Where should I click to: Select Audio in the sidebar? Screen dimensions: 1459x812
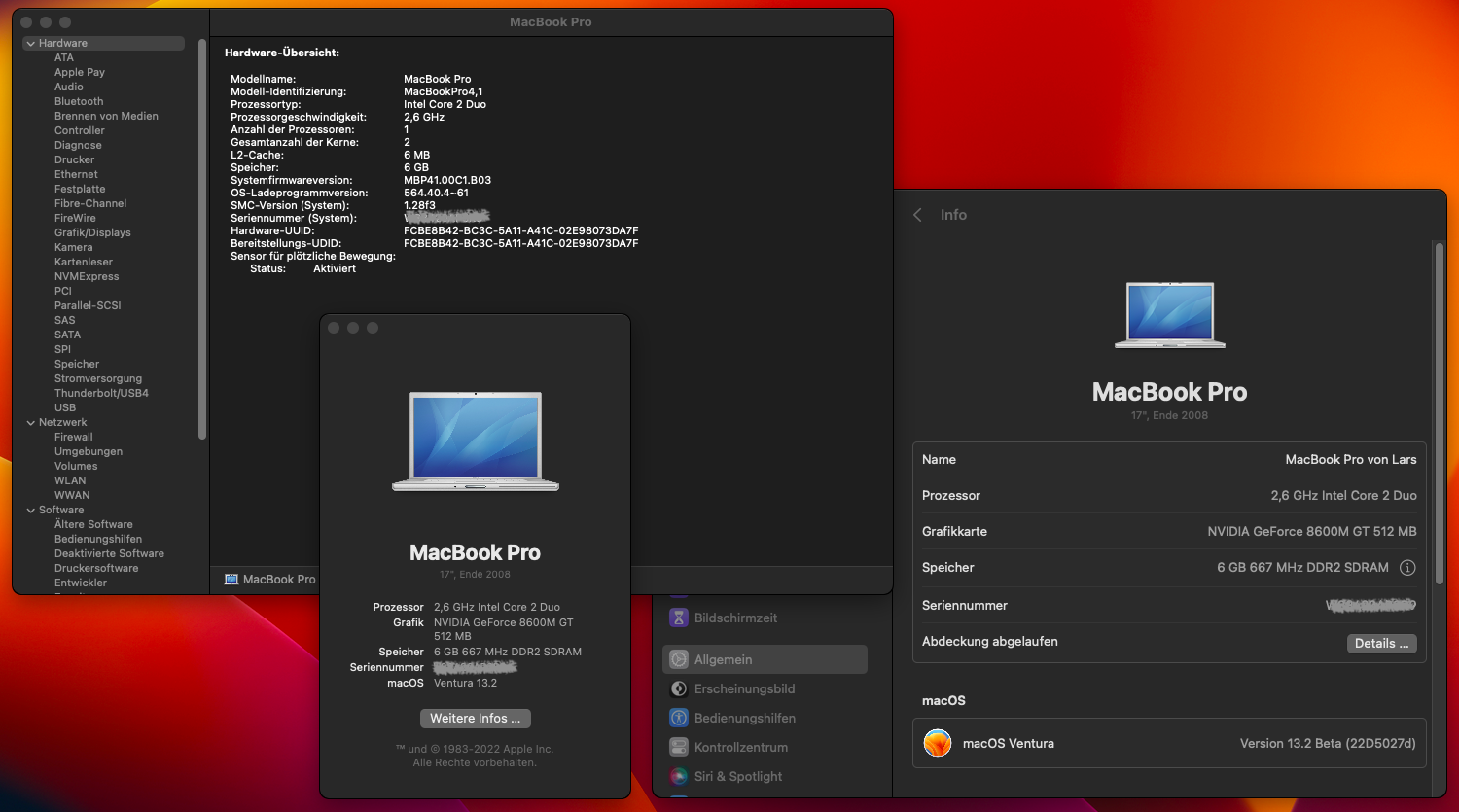click(x=69, y=87)
